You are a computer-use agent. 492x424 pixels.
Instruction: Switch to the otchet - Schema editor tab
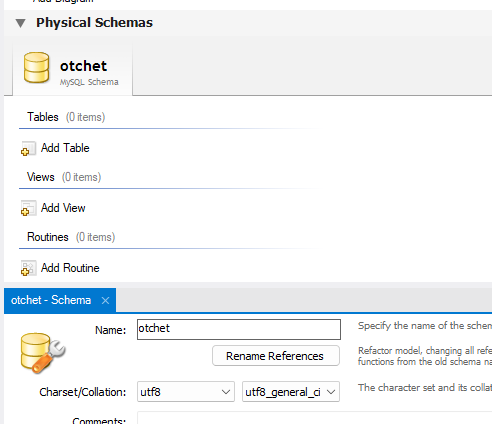click(51, 300)
